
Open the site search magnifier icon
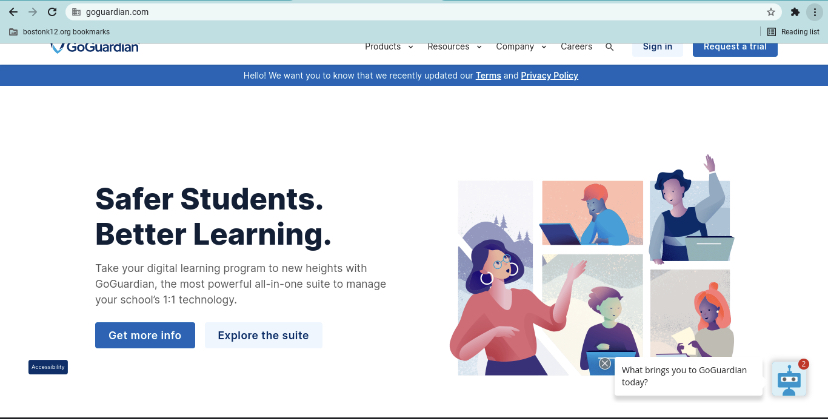click(609, 47)
